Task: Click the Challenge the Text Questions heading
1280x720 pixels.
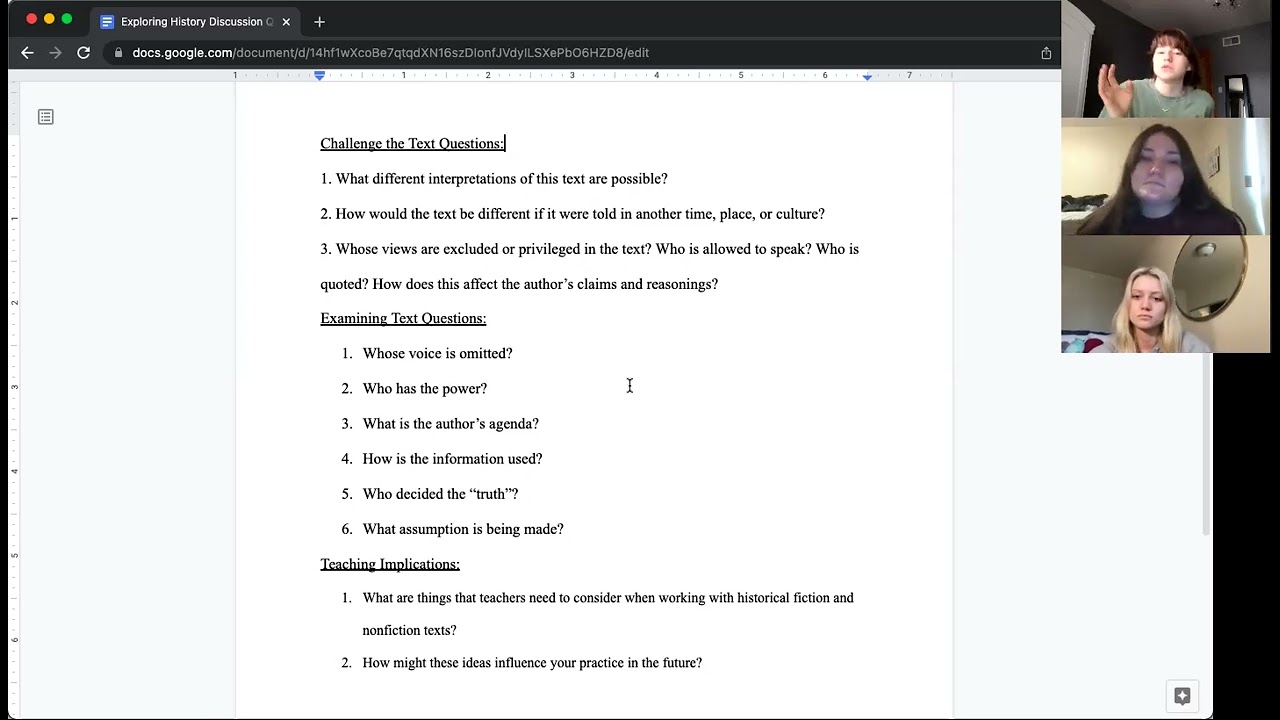Action: [412, 143]
